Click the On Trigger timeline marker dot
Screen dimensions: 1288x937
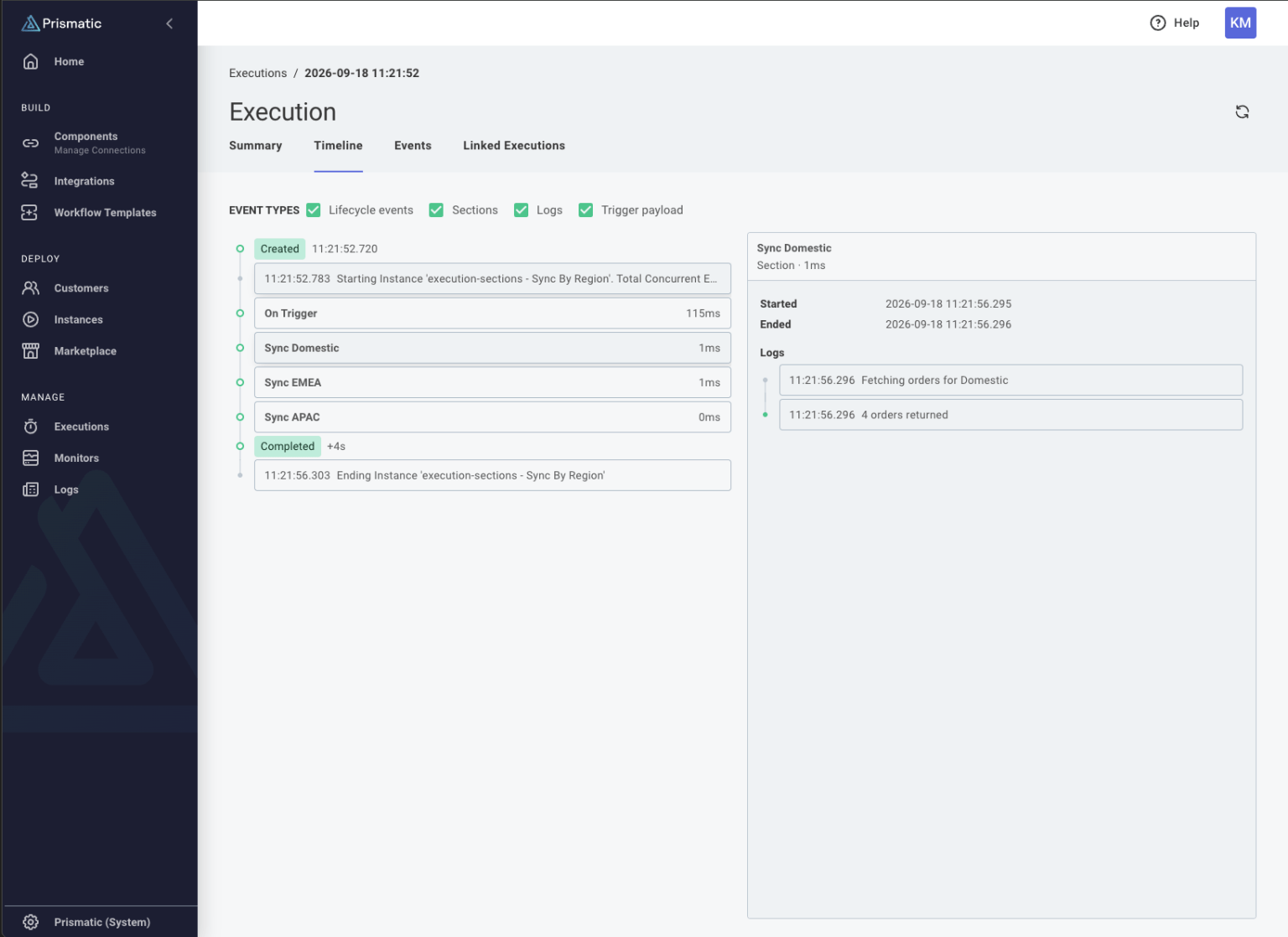[x=240, y=313]
